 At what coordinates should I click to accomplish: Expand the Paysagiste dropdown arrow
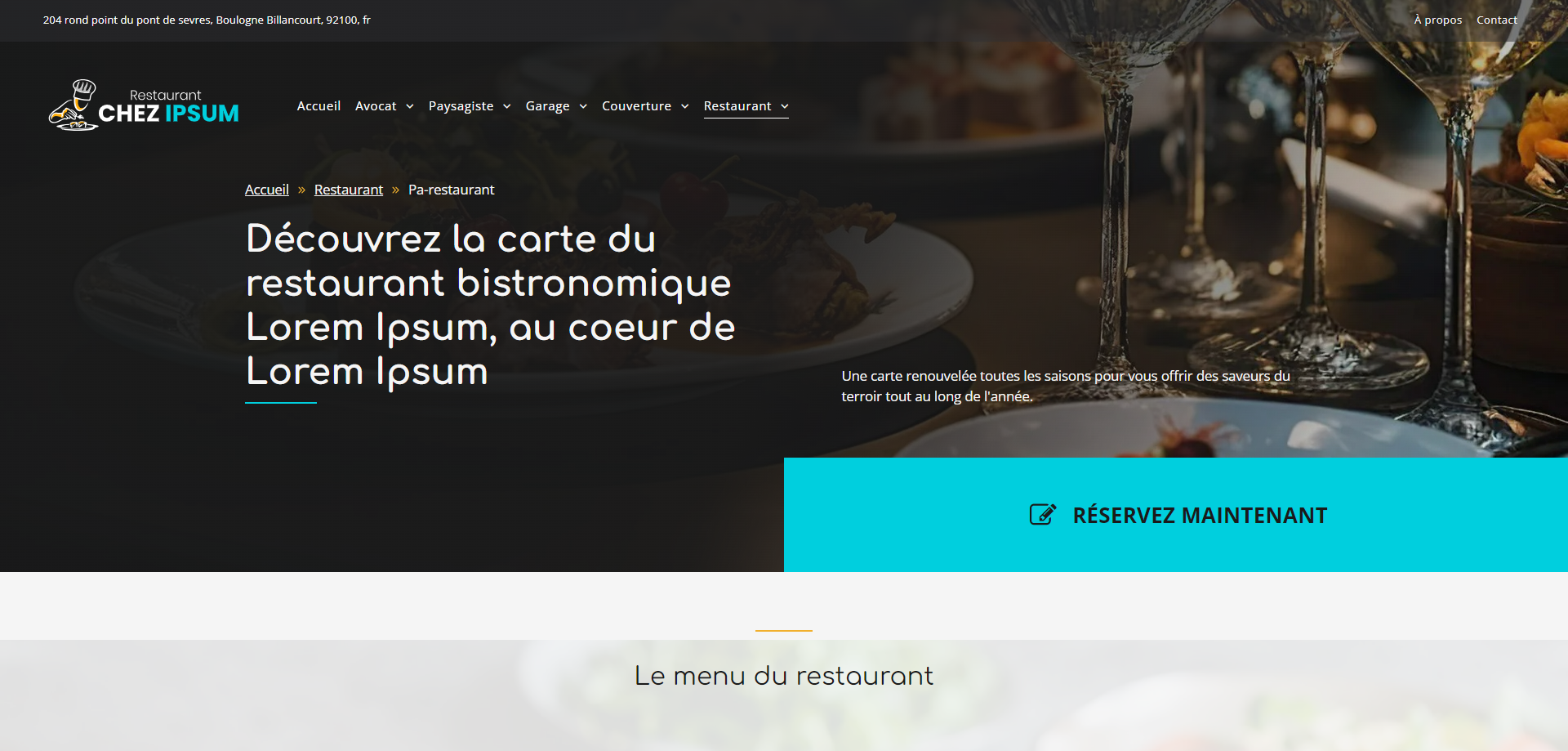click(507, 106)
